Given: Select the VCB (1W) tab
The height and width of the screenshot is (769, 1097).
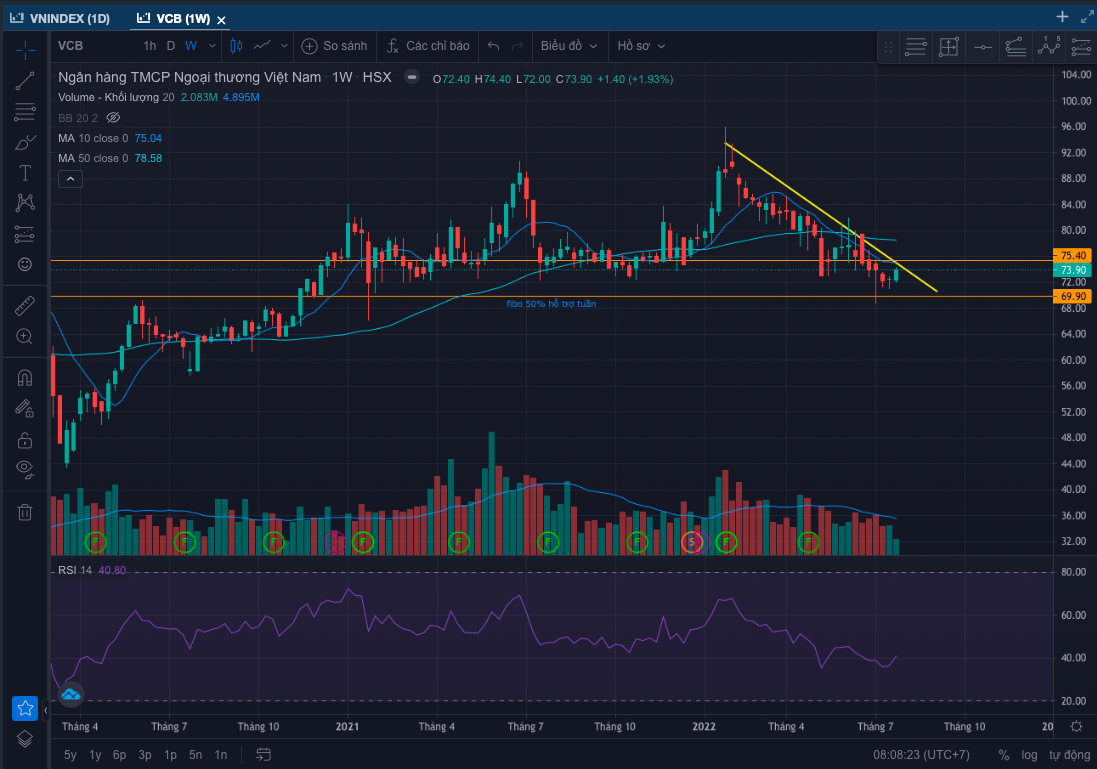Looking at the screenshot, I should click(x=174, y=18).
